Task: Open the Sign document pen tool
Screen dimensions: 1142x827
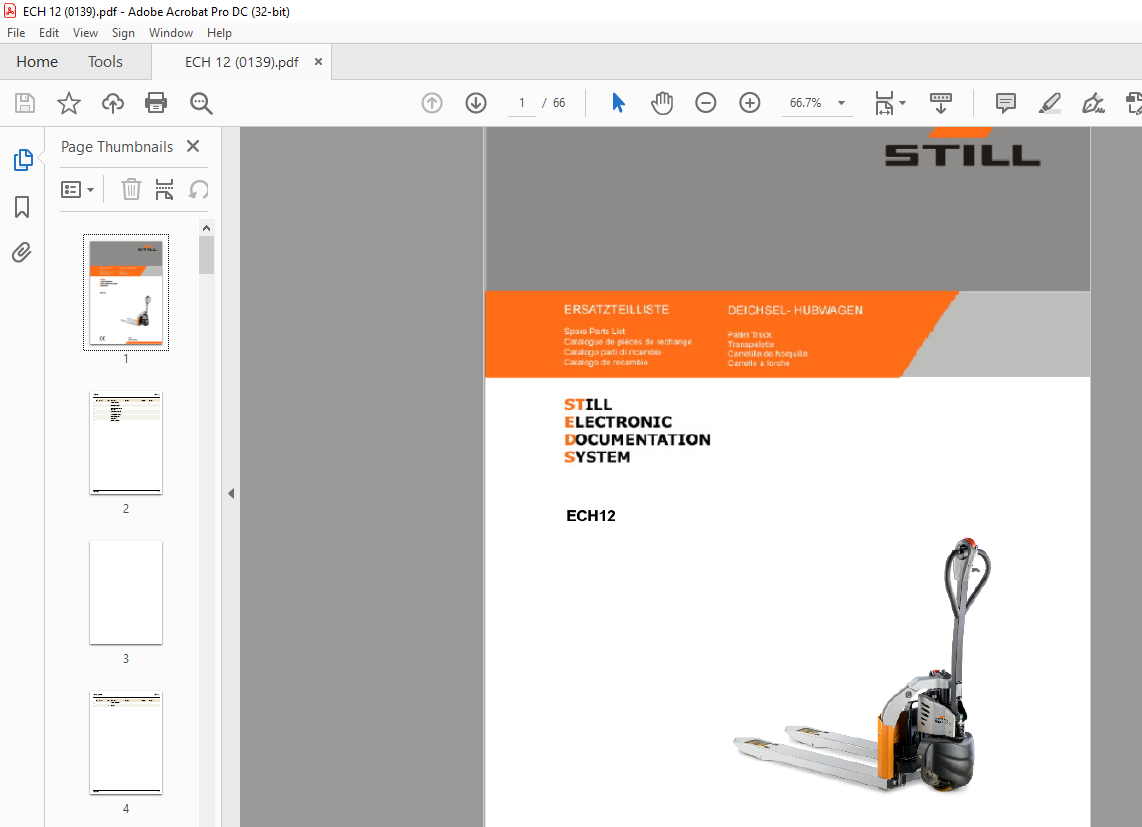Action: [x=1093, y=103]
